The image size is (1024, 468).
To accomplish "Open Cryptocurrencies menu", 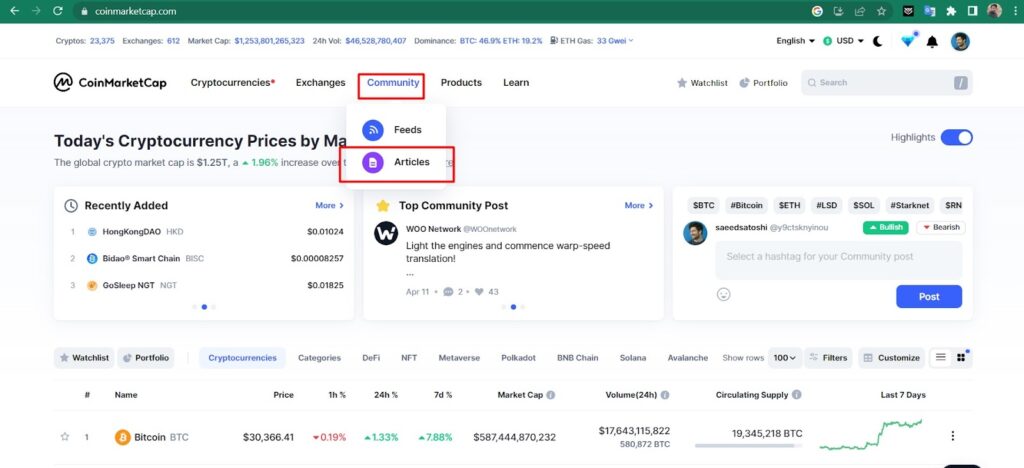I will tap(232, 83).
